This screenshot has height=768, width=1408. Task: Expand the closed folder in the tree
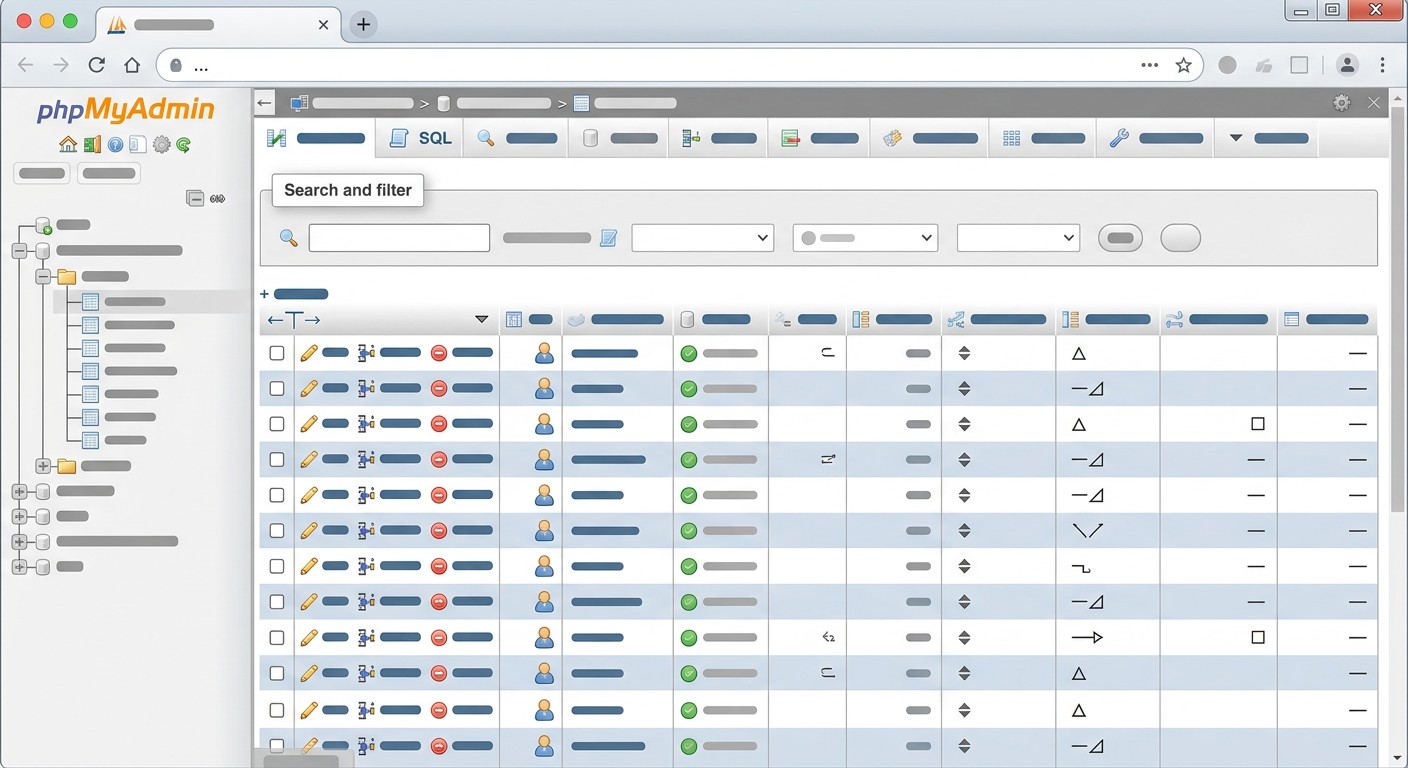[43, 466]
